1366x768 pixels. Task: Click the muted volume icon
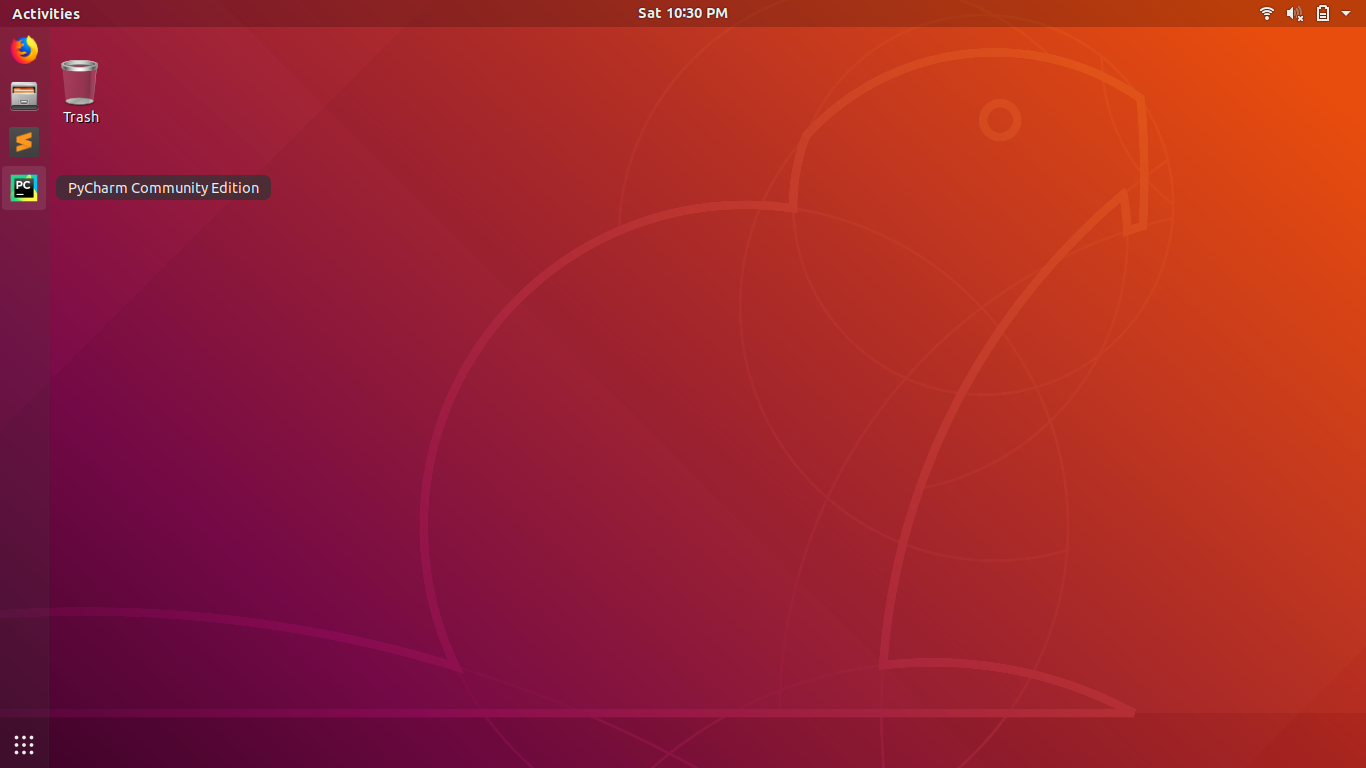click(x=1295, y=13)
